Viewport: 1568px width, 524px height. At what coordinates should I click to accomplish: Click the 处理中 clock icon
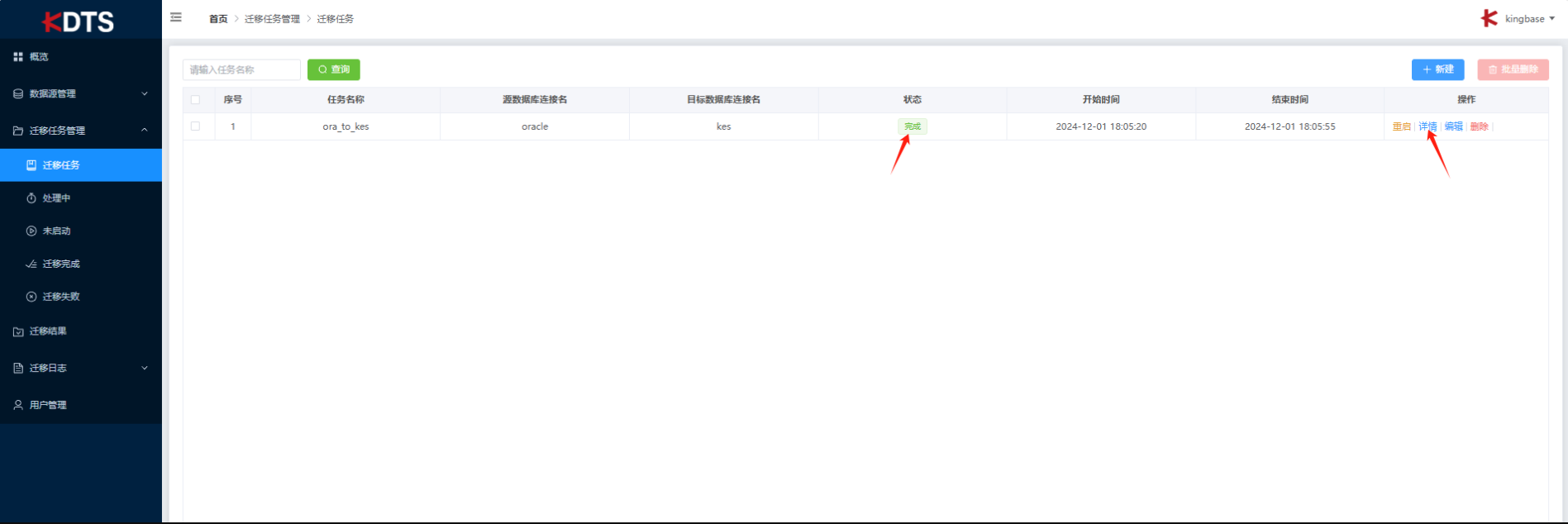[31, 198]
